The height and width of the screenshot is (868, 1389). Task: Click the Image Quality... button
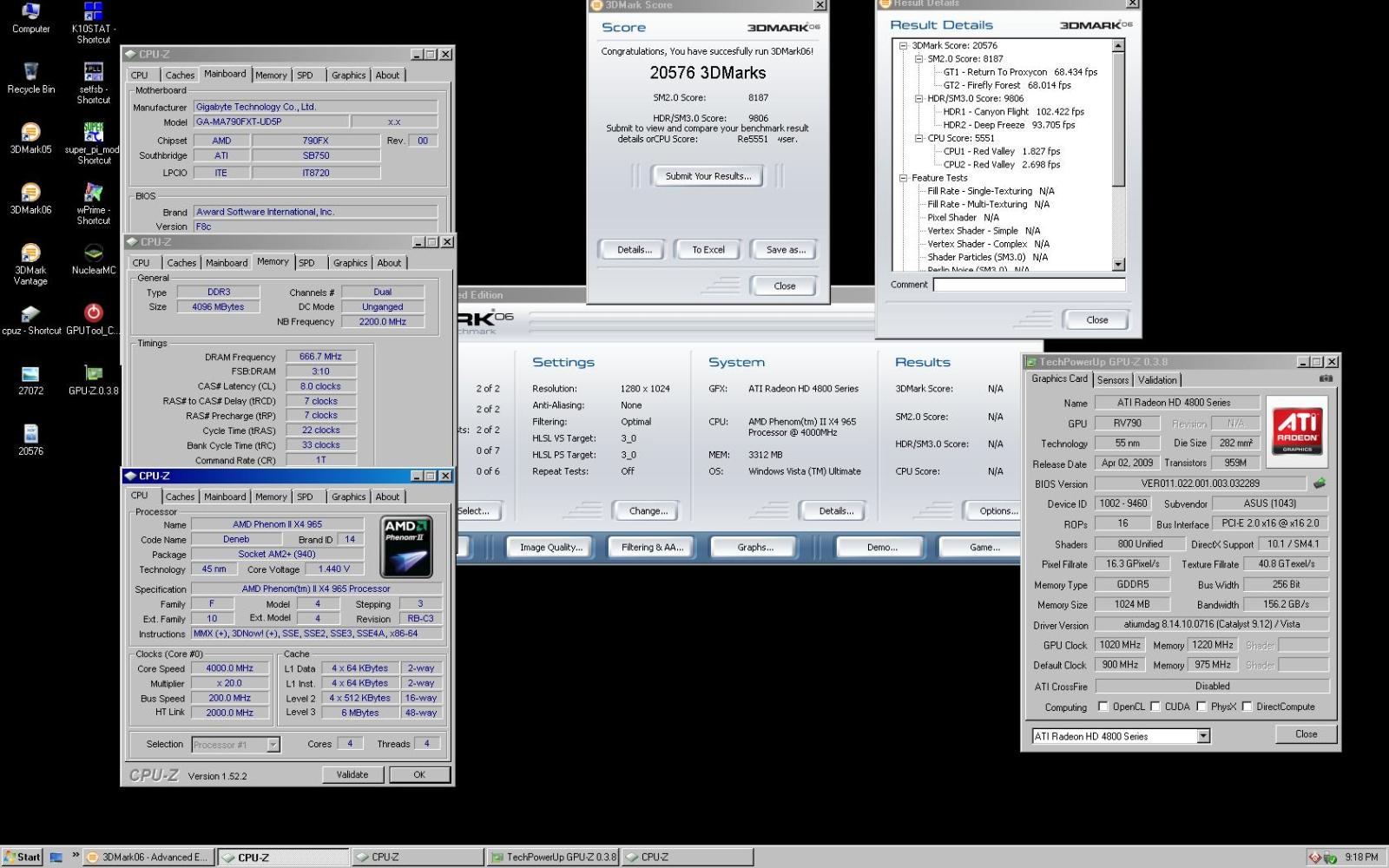[x=550, y=547]
